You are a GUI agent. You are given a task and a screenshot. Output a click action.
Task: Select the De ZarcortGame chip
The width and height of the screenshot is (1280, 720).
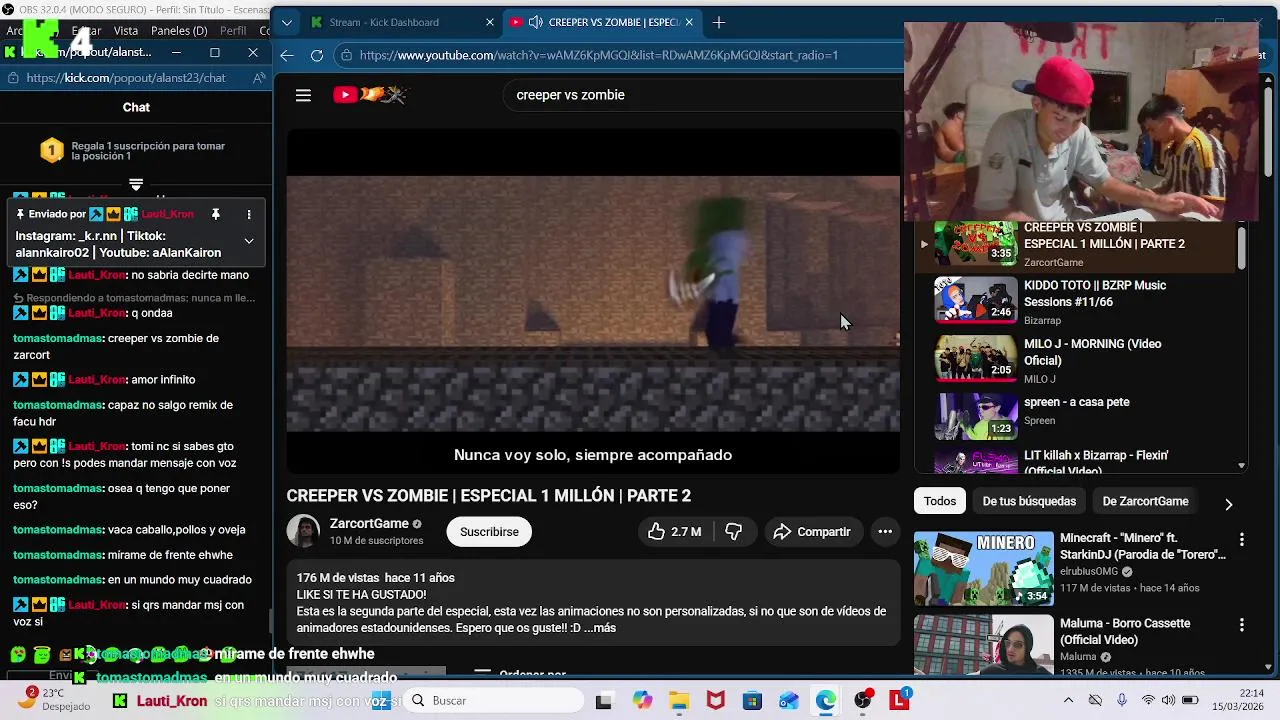pyautogui.click(x=1145, y=501)
